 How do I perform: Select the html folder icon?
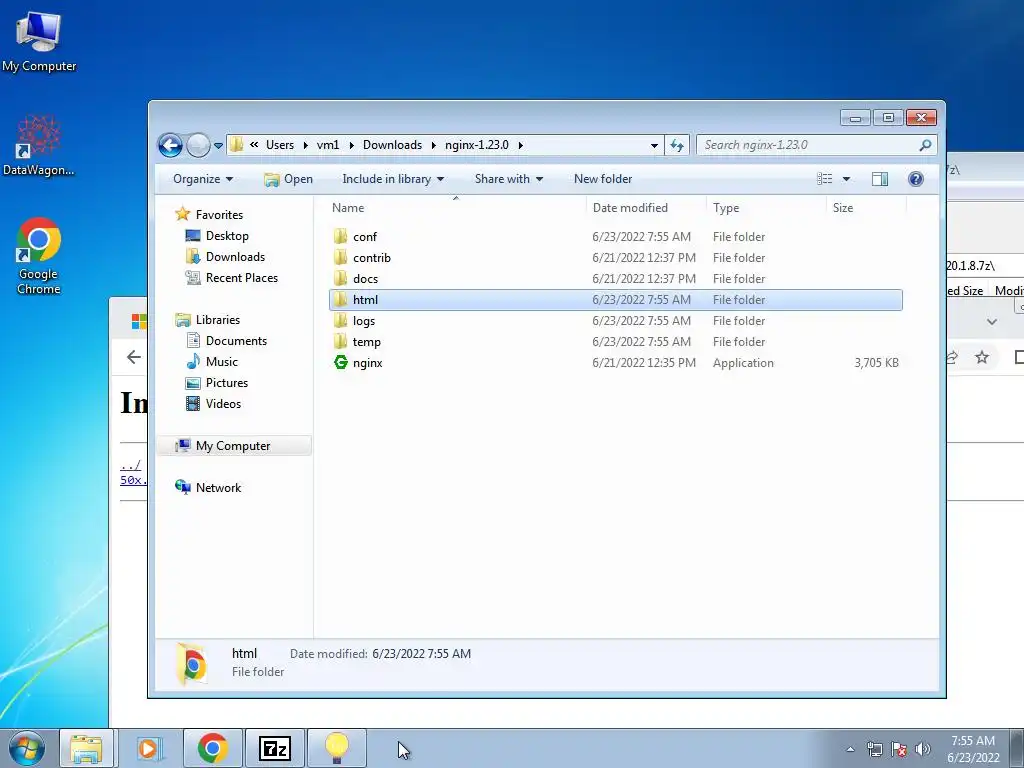[x=340, y=300]
